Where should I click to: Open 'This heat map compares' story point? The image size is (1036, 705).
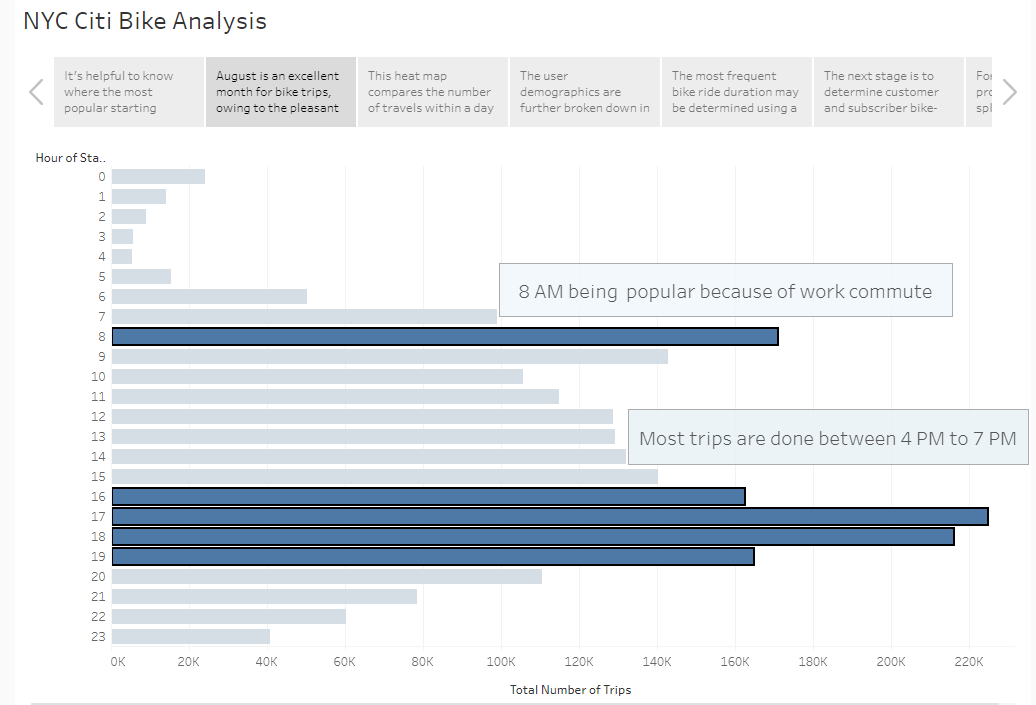(x=433, y=92)
